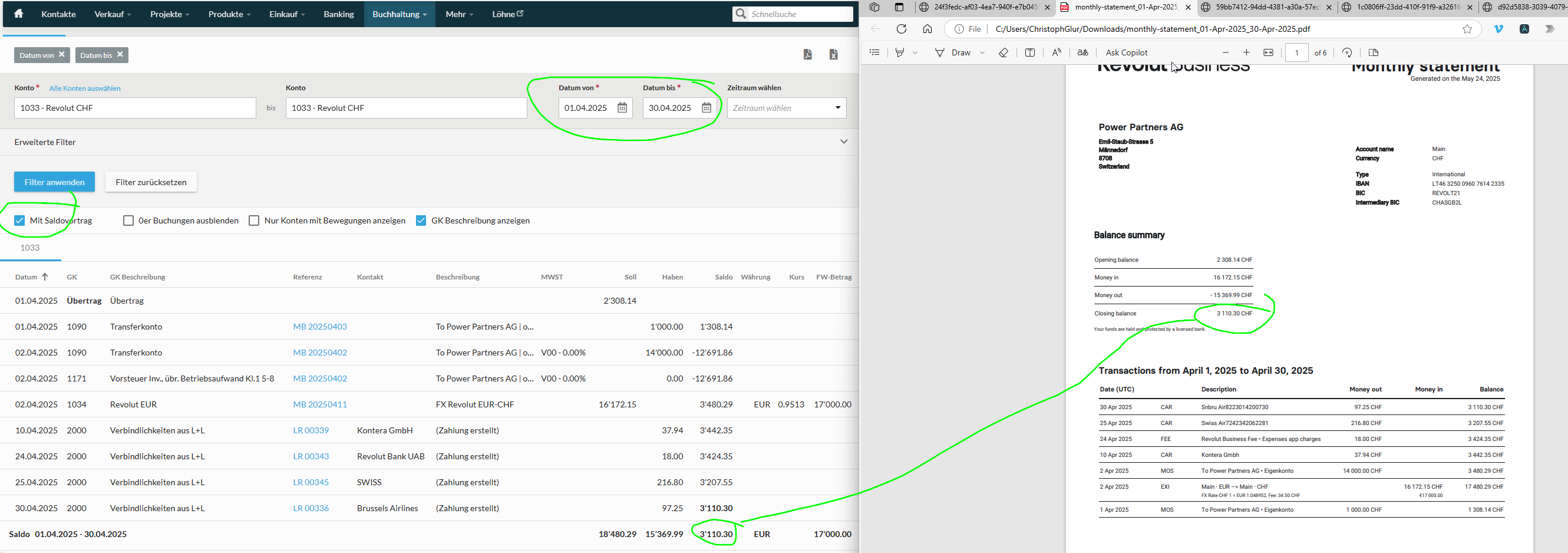Add this page to favorites
Viewport: 1568px width, 553px height.
[1468, 29]
